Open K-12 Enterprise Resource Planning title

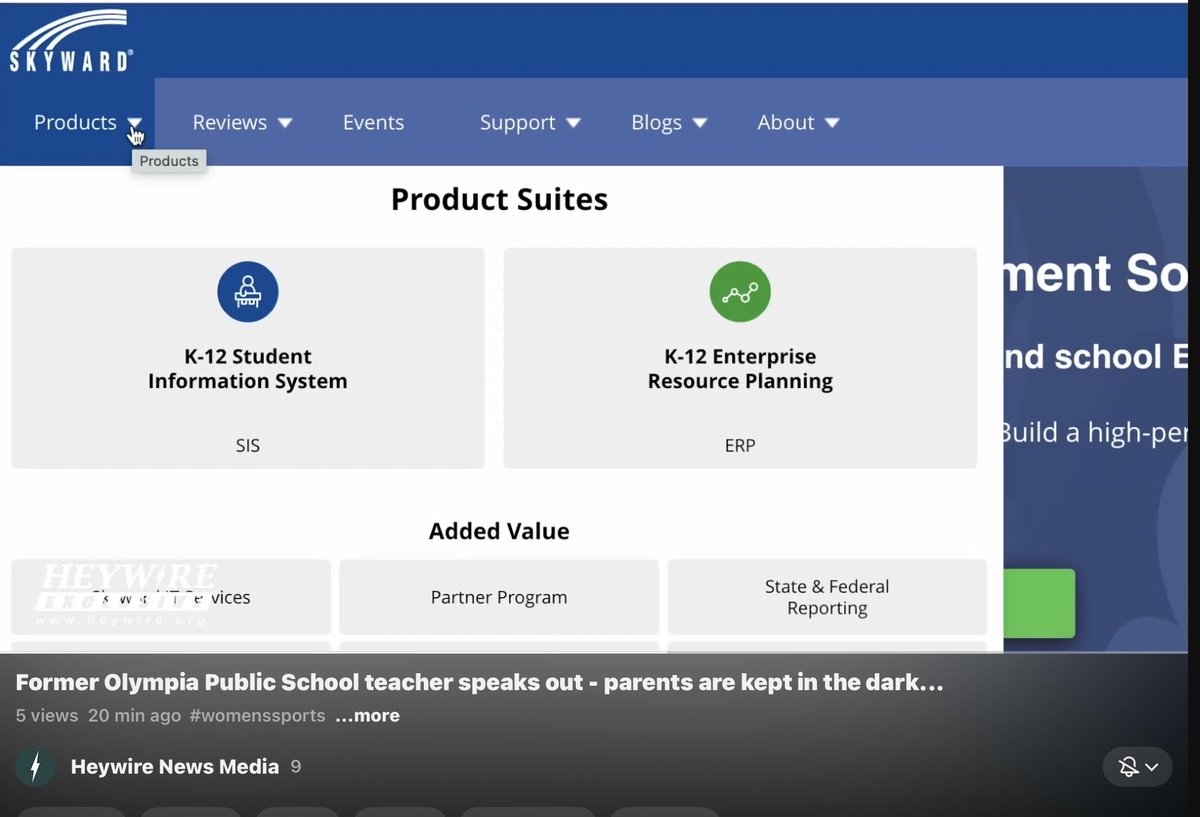[740, 369]
